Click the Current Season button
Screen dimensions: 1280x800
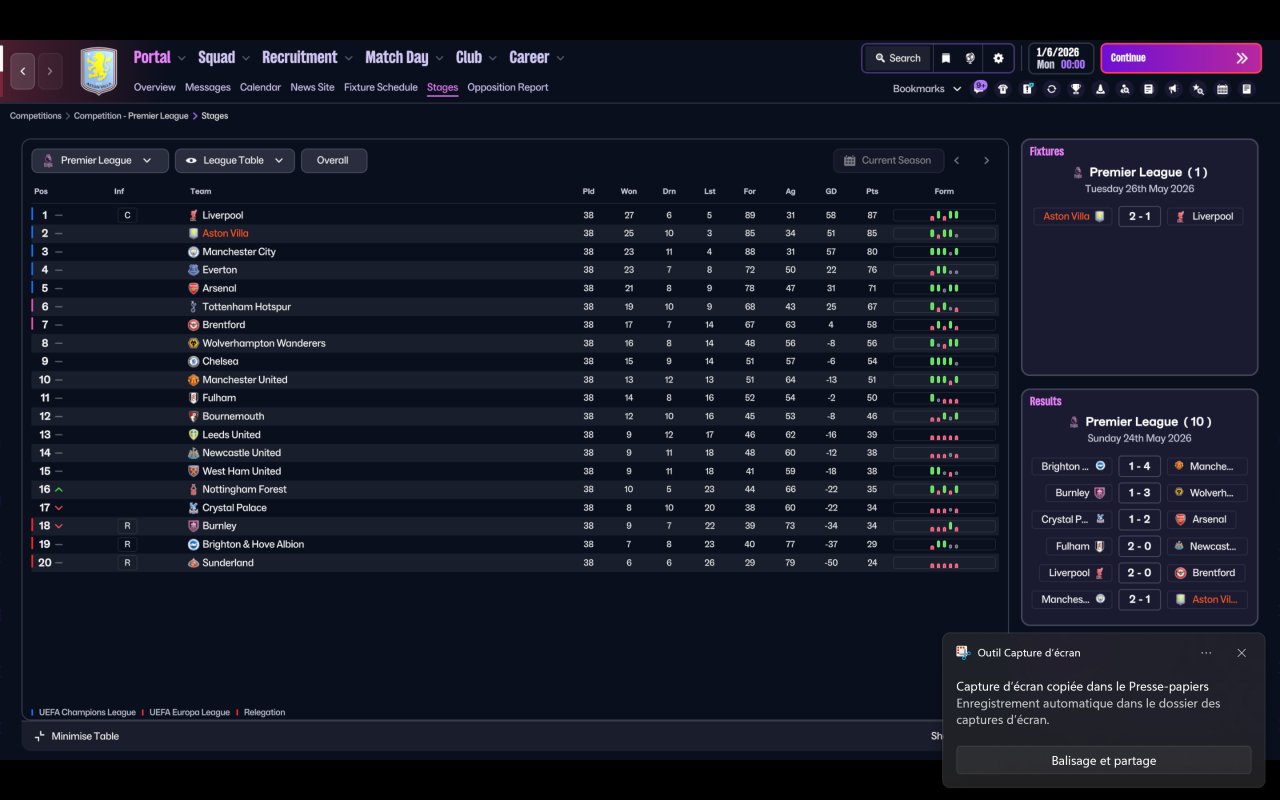[888, 160]
